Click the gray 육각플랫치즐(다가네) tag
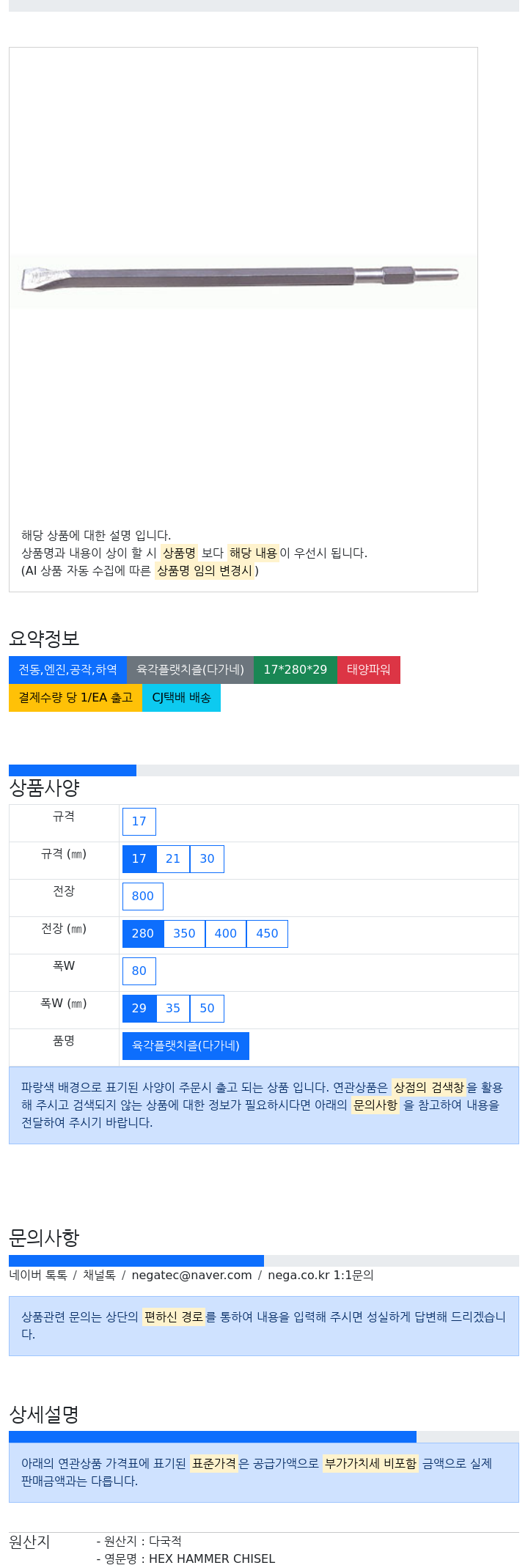Screen dimensions: 528x1568 (x=190, y=670)
